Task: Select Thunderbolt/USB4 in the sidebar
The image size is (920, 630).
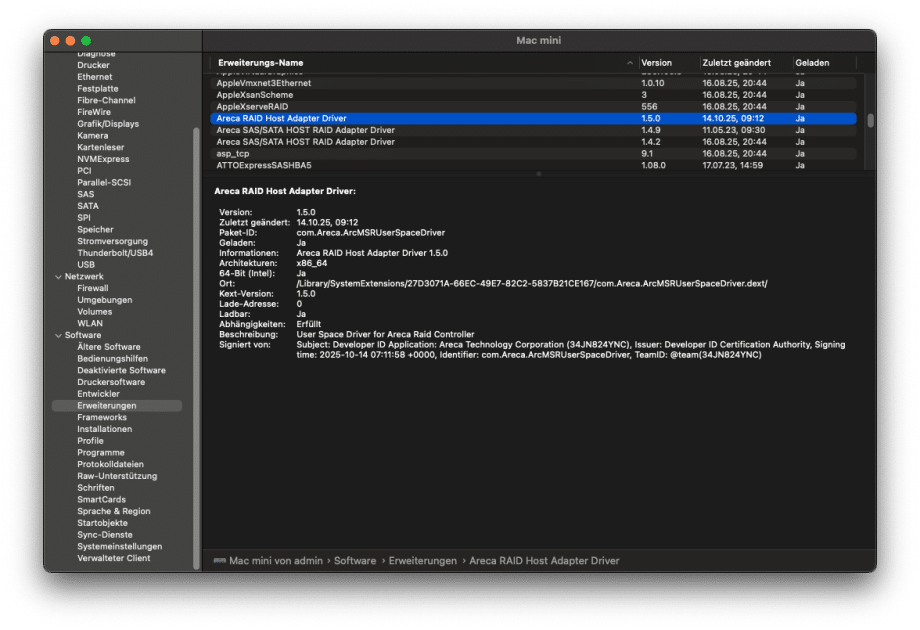Action: coord(115,253)
